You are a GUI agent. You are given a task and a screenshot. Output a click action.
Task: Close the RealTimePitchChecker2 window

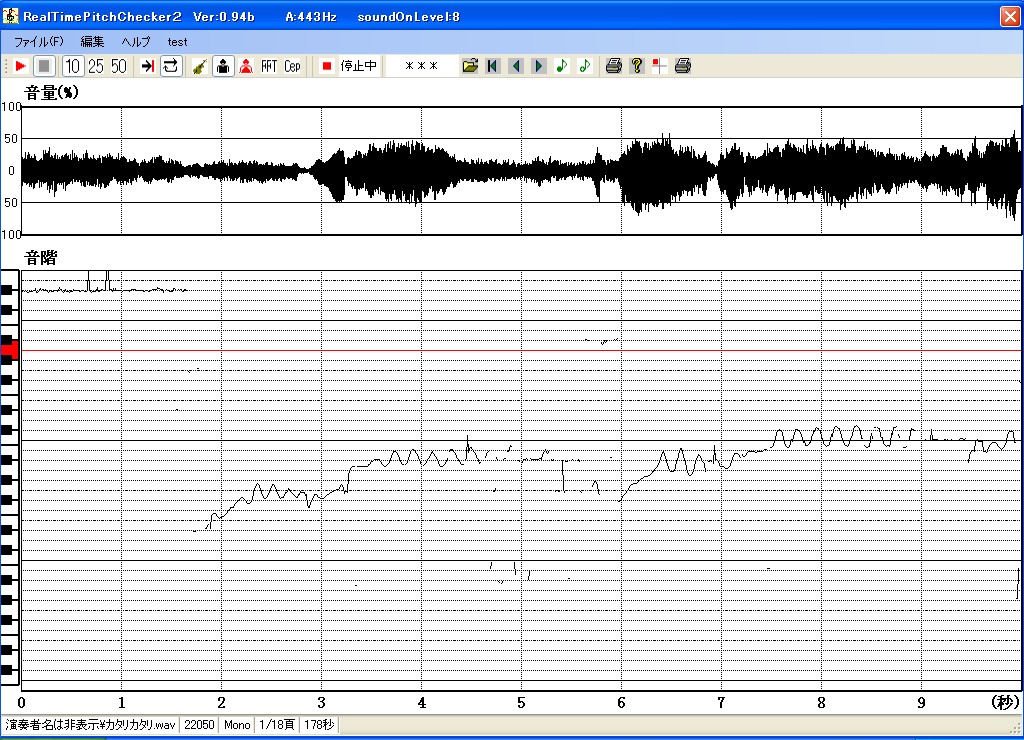[x=1010, y=16]
